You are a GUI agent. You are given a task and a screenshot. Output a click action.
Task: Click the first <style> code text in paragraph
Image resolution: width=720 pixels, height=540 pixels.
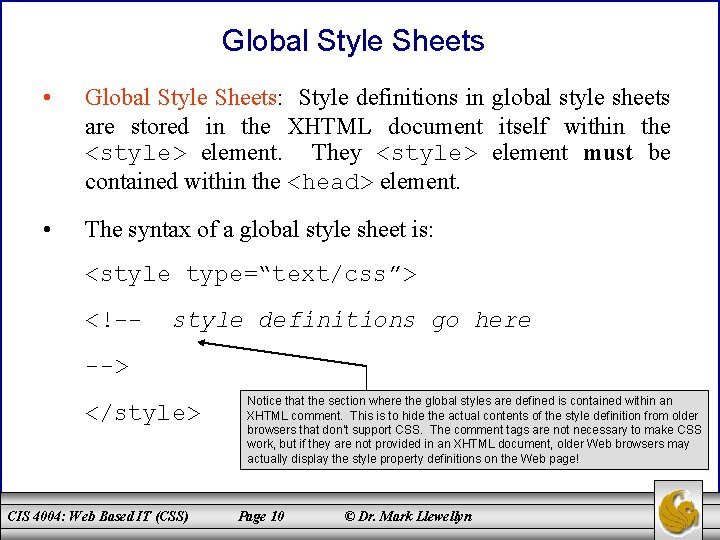point(136,153)
